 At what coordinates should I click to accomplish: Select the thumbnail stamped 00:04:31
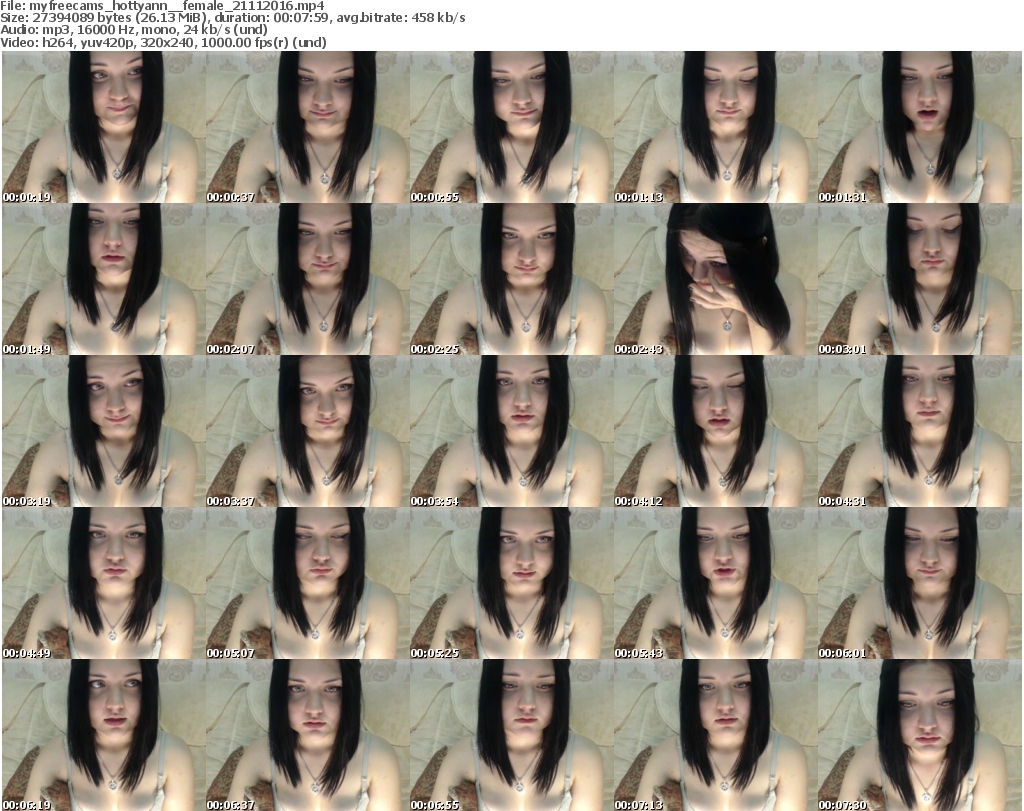coord(920,431)
